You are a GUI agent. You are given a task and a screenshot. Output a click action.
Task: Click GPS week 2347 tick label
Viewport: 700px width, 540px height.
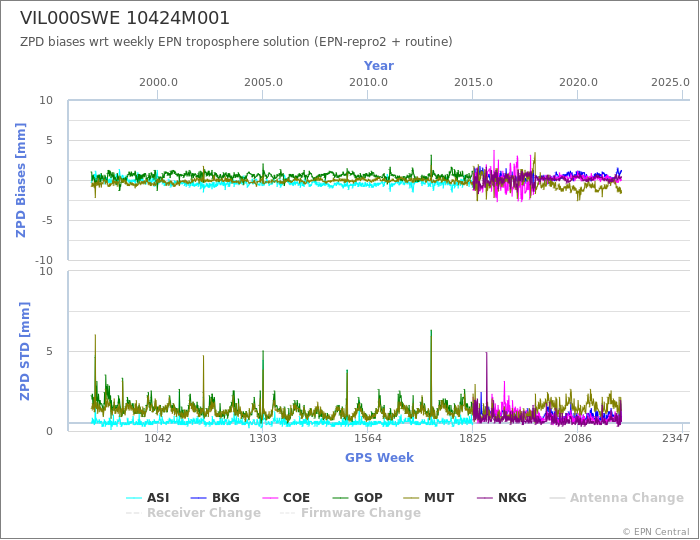coord(676,438)
